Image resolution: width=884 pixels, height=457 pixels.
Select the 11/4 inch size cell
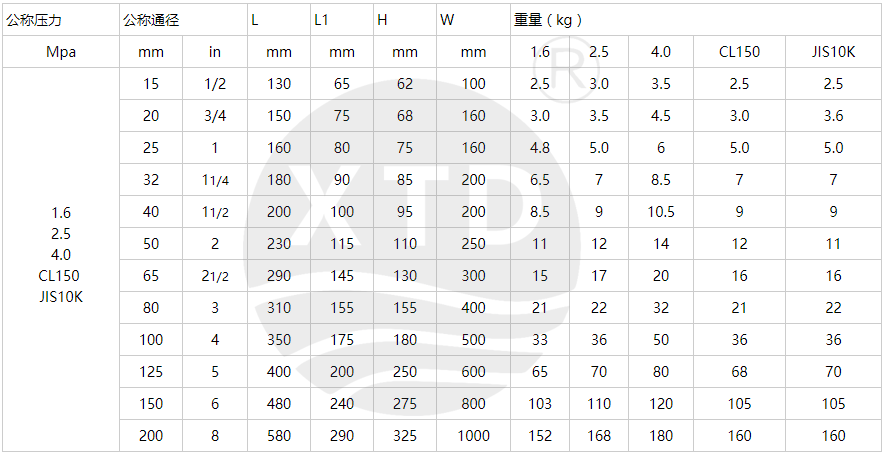tap(215, 180)
